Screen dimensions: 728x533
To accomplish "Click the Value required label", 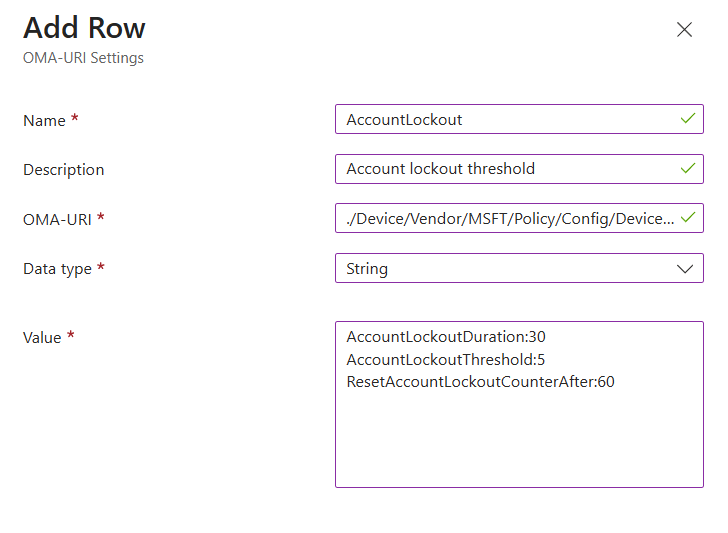I will 43,338.
